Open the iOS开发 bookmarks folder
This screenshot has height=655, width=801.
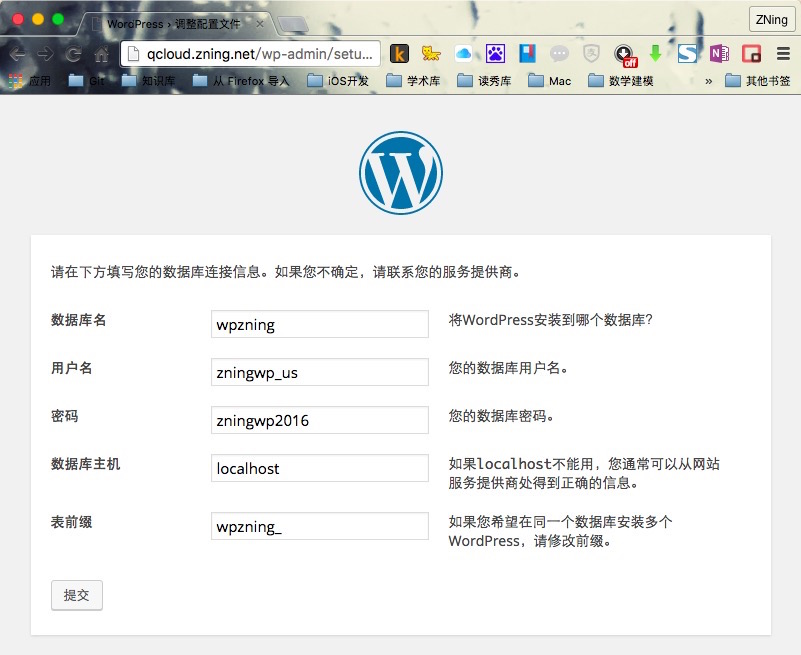[x=338, y=81]
